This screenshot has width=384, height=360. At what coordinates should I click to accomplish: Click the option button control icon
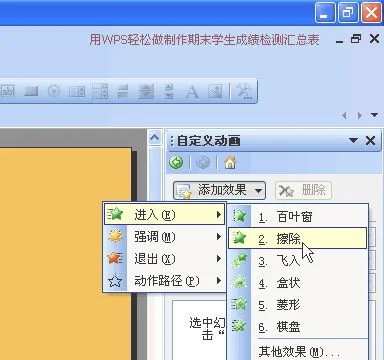click(x=54, y=91)
